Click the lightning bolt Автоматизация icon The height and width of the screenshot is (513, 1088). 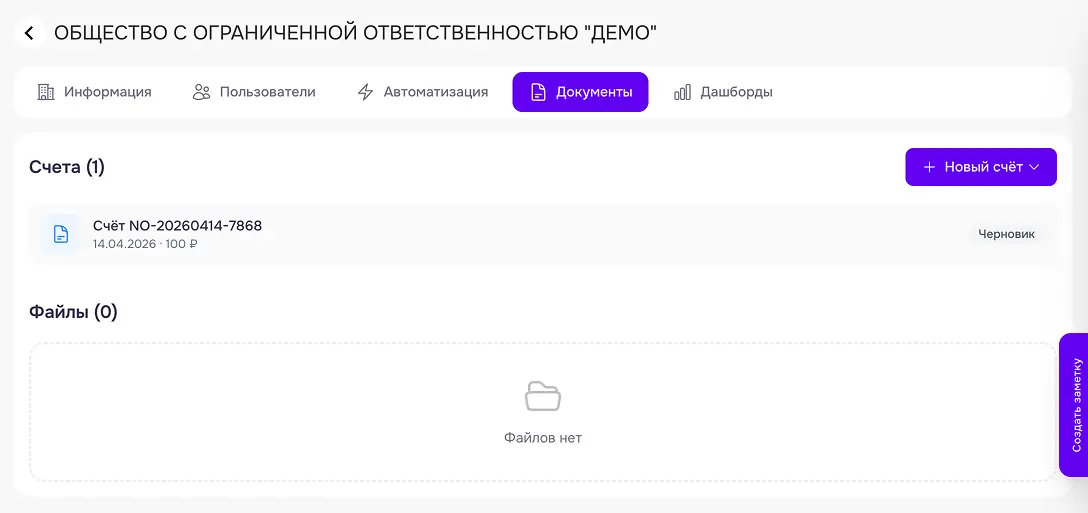tap(365, 92)
